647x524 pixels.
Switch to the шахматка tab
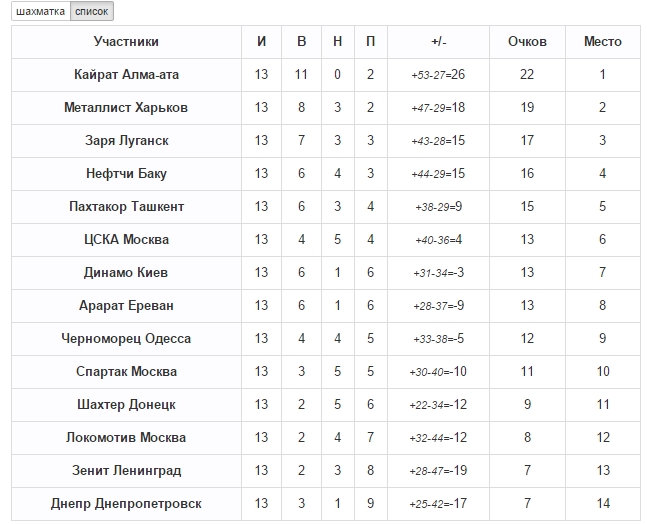(x=41, y=12)
